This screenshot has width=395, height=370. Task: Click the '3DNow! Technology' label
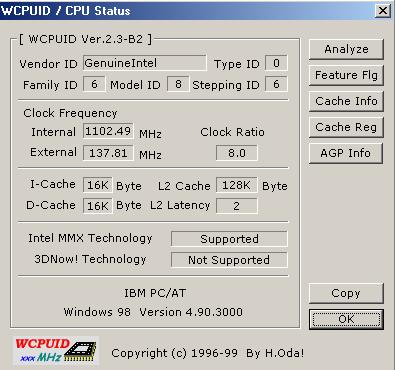[90, 259]
